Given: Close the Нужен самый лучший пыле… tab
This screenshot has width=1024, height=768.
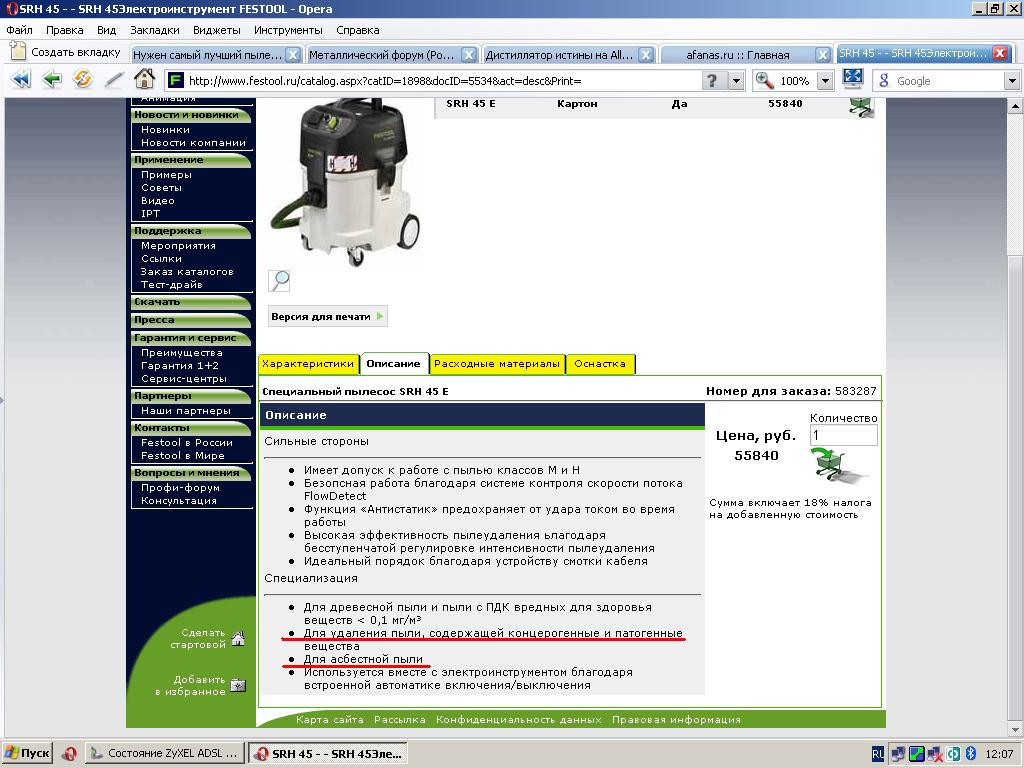Looking at the screenshot, I should pyautogui.click(x=293, y=55).
